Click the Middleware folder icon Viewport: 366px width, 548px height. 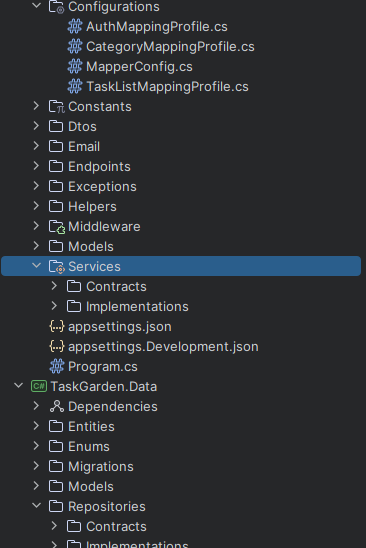click(x=57, y=226)
